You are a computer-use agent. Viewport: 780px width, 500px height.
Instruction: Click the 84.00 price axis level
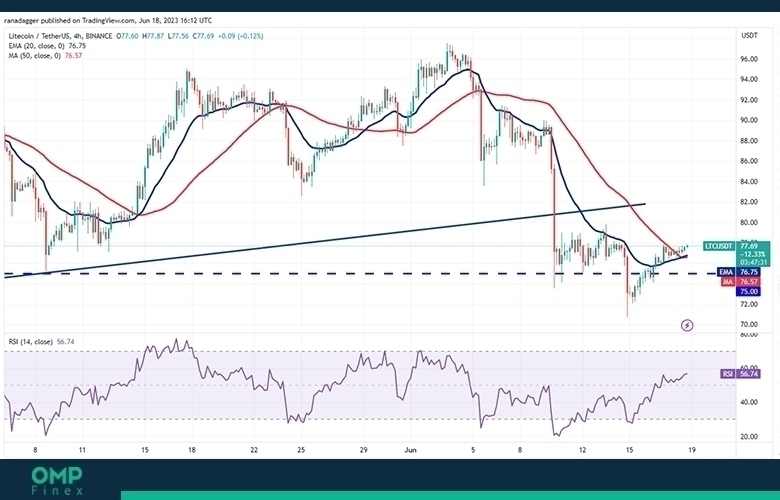(x=749, y=182)
